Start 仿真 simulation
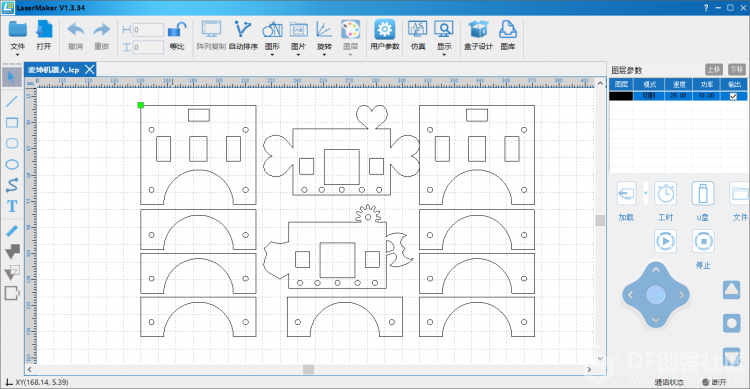 (418, 30)
